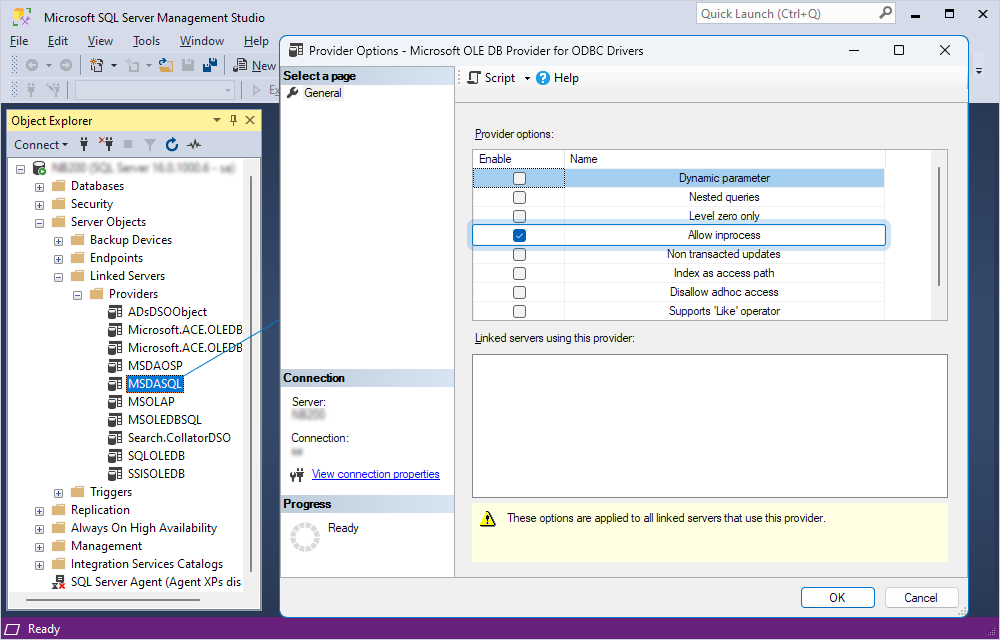Viewport: 1000px width, 640px height.
Task: Open the Tools menu
Action: 146,41
